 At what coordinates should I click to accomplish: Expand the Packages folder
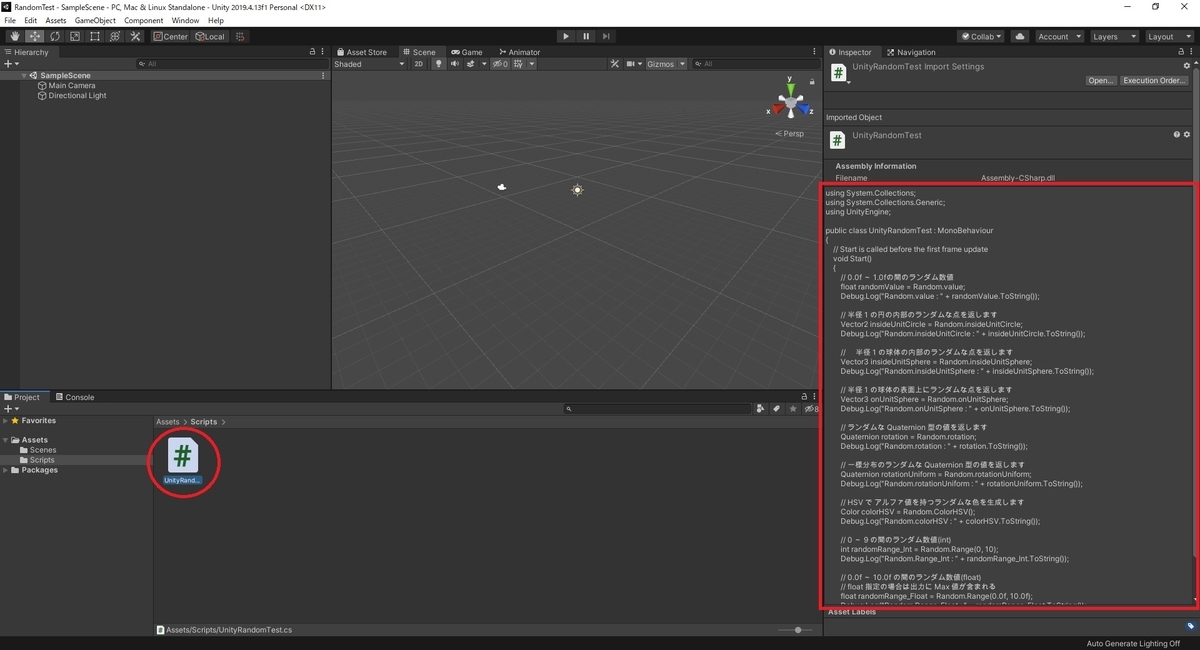pos(5,470)
